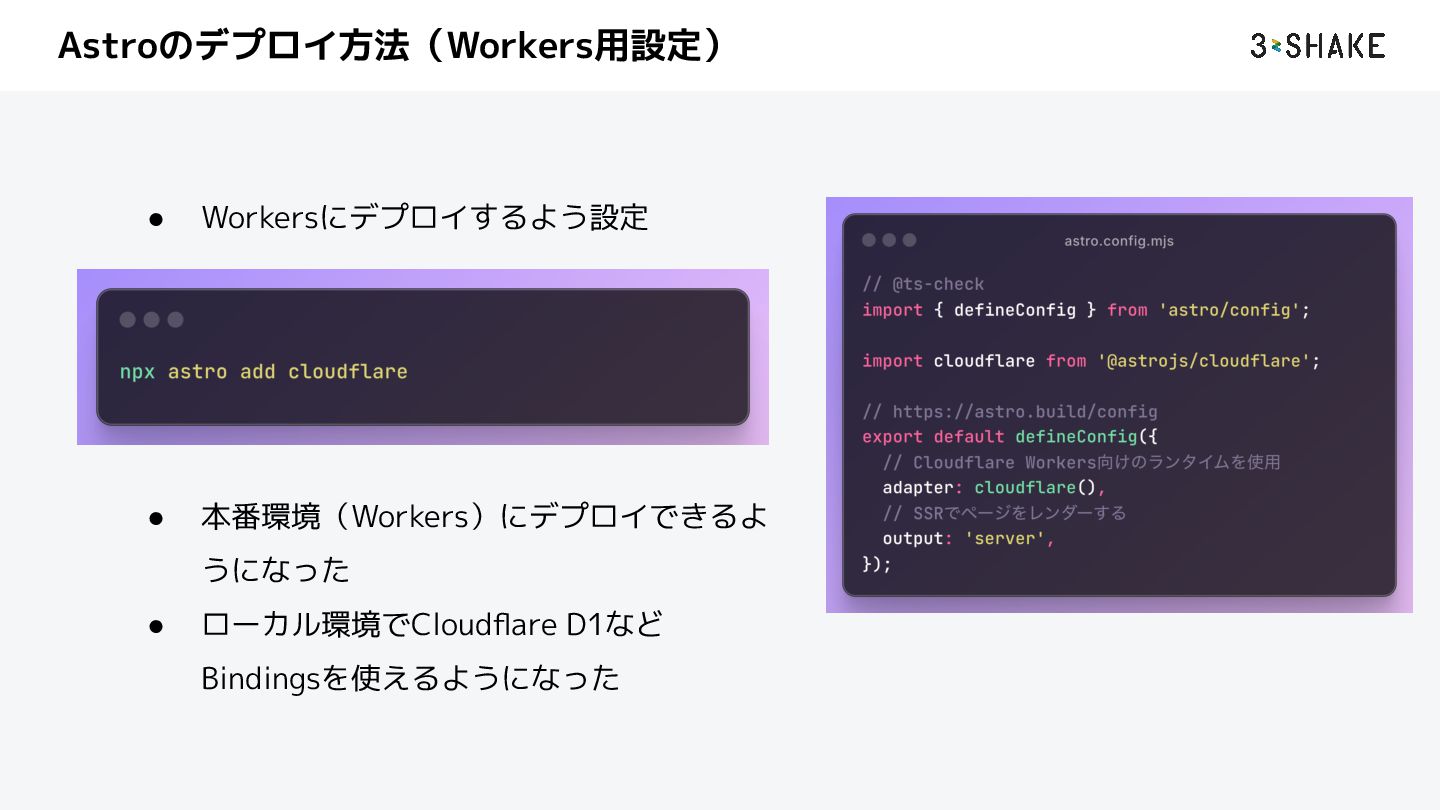Click the line importing defineConfig from 'astro/config'
The height and width of the screenshot is (810, 1440).
(1086, 310)
